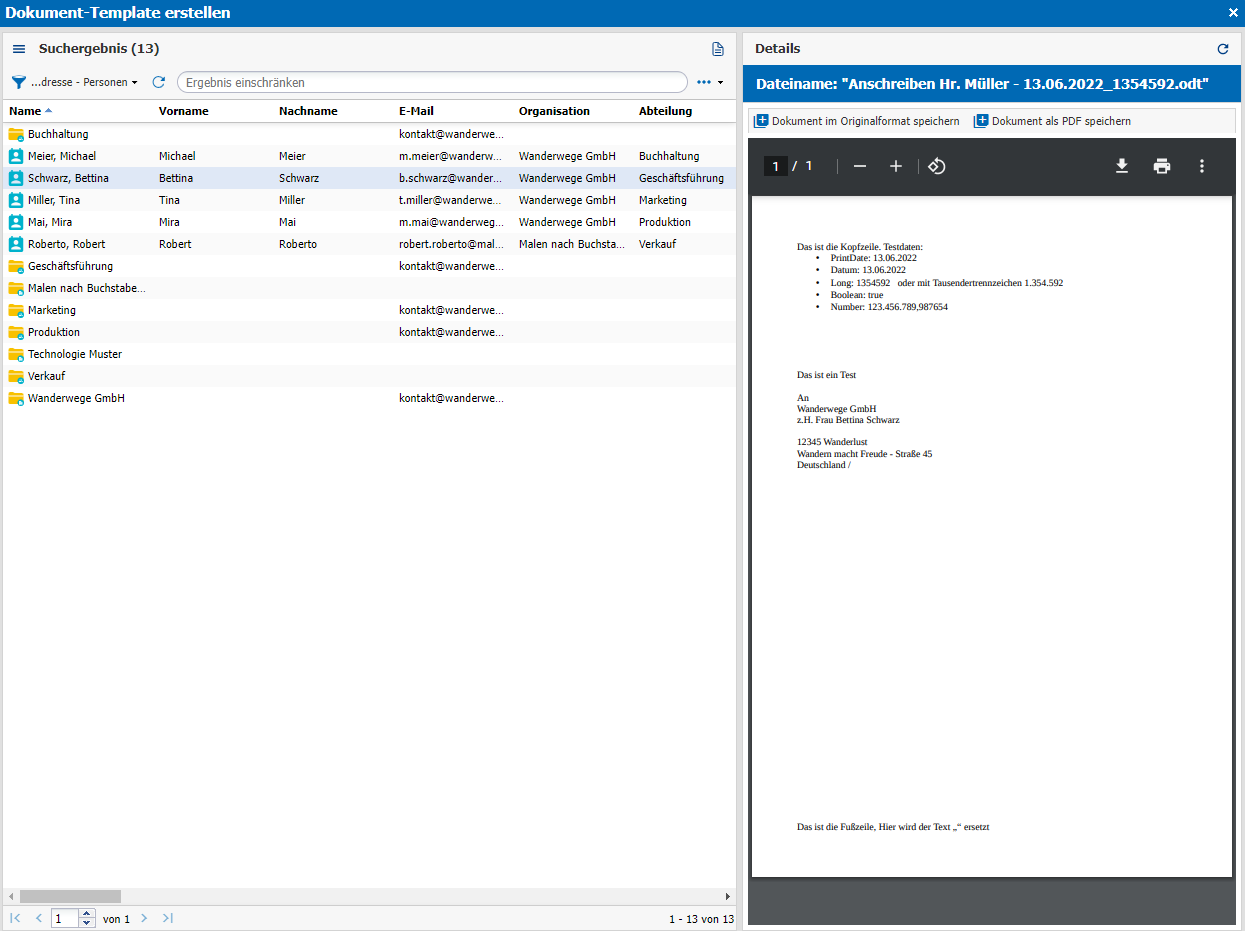Viewport: 1245px width, 931px height.
Task: Click the Geschäftsführung folder icon
Action: point(16,266)
